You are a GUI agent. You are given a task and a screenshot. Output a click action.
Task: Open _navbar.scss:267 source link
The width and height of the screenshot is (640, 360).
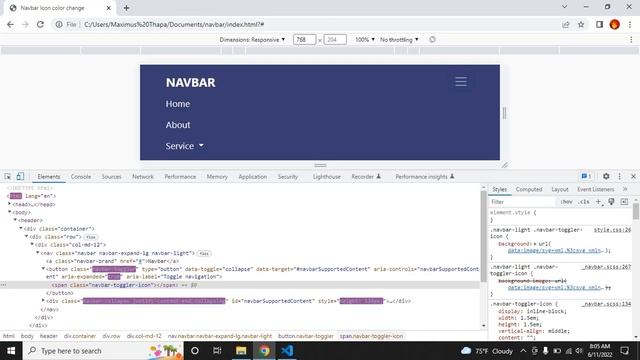pos(607,267)
